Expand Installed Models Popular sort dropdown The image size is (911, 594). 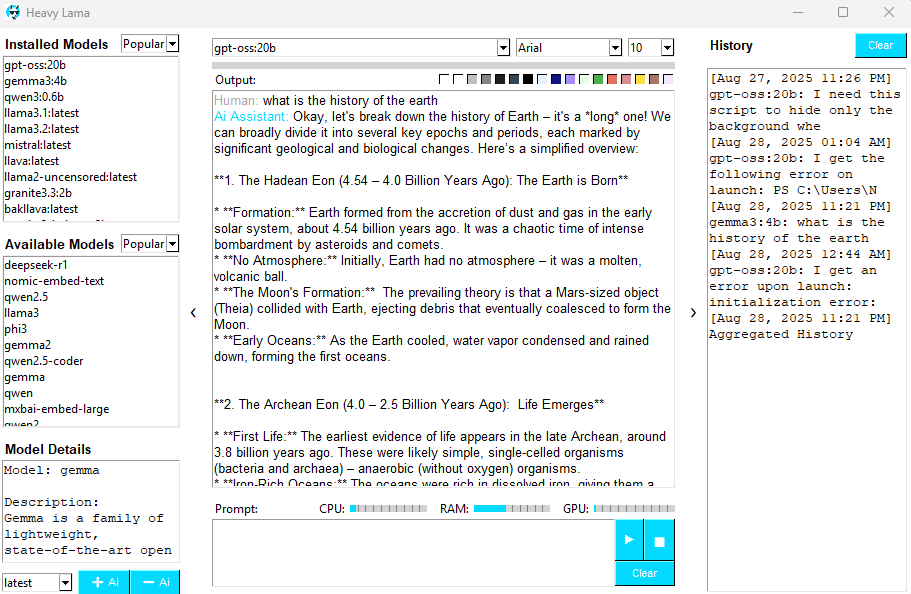[x=173, y=44]
